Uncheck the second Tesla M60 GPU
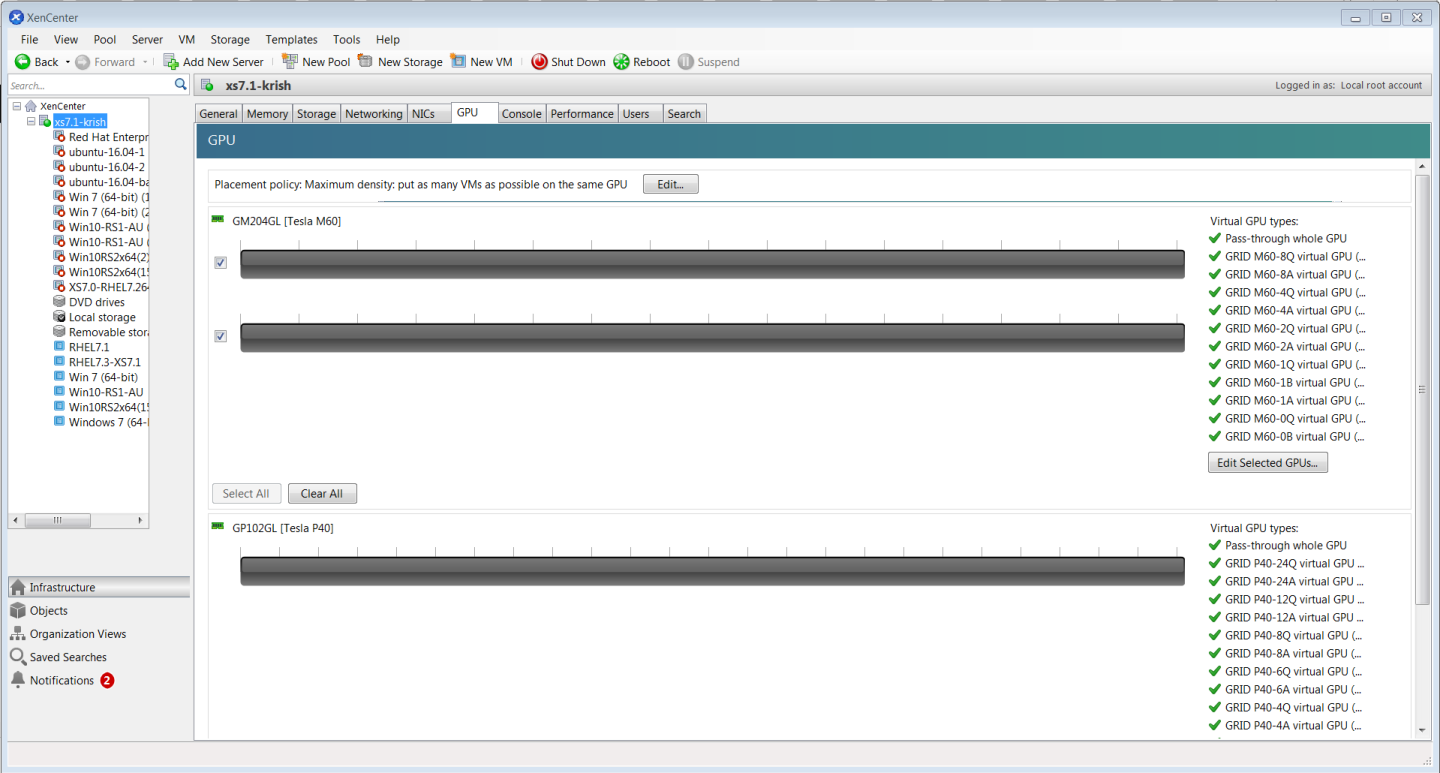 click(220, 336)
